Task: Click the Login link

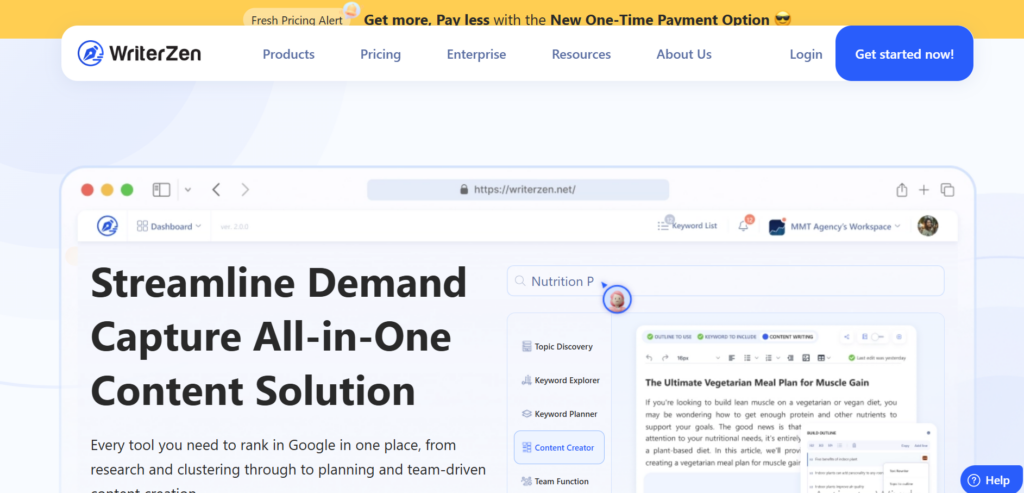Action: tap(806, 55)
